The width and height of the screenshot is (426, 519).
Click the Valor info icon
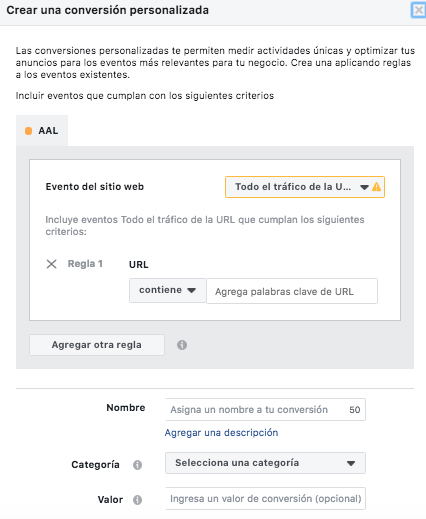137,500
